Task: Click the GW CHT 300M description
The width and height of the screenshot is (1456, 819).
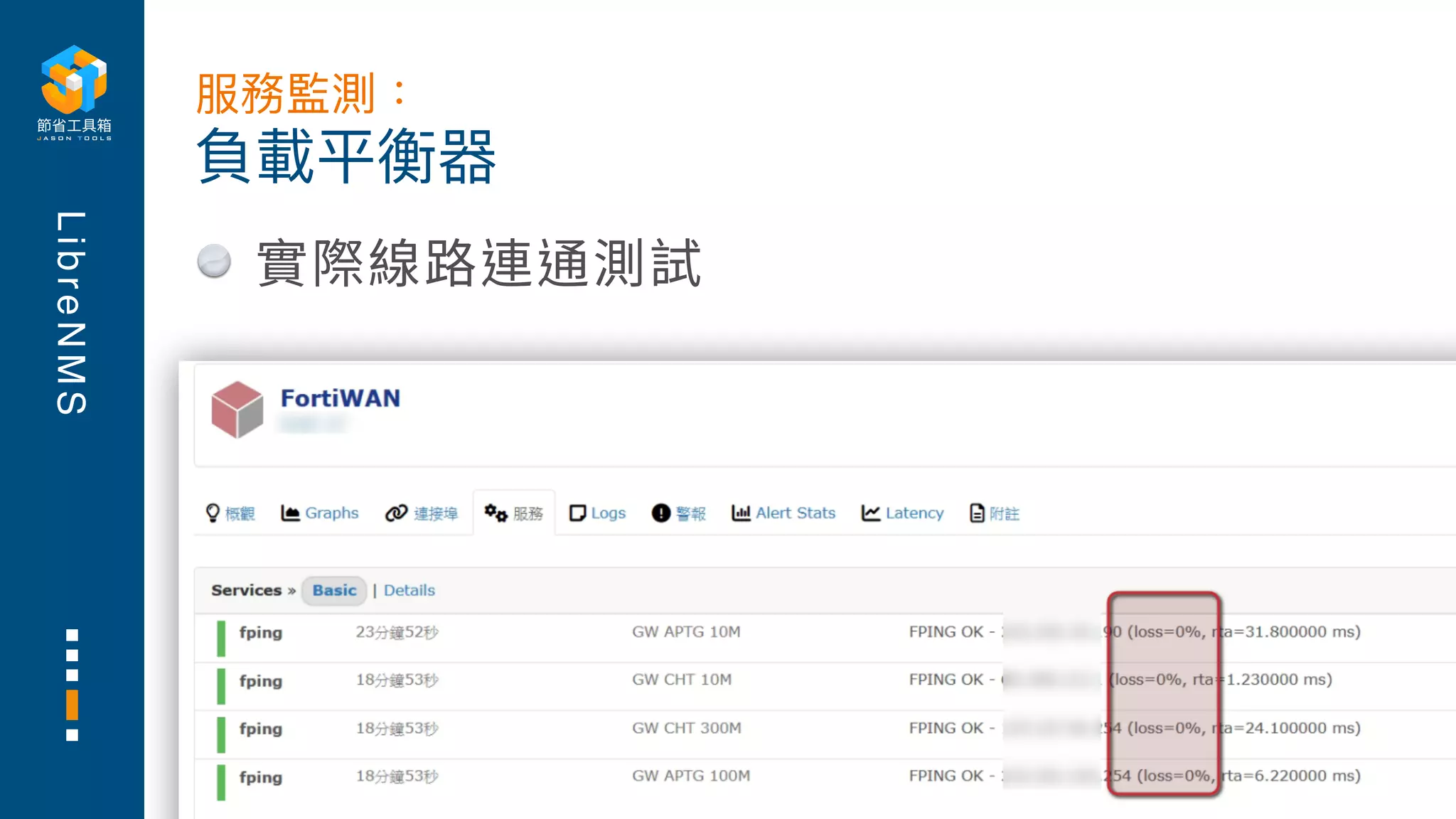Action: (687, 727)
